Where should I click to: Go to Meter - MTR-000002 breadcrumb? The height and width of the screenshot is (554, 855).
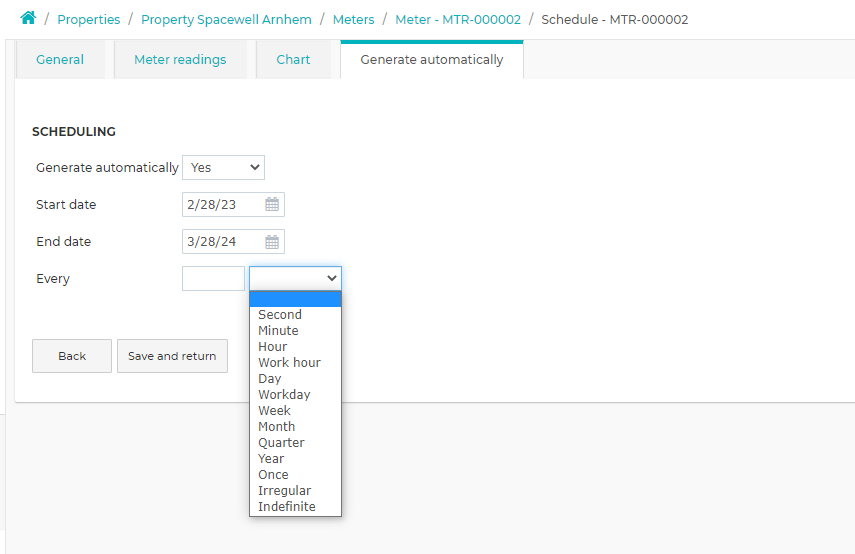coord(458,20)
